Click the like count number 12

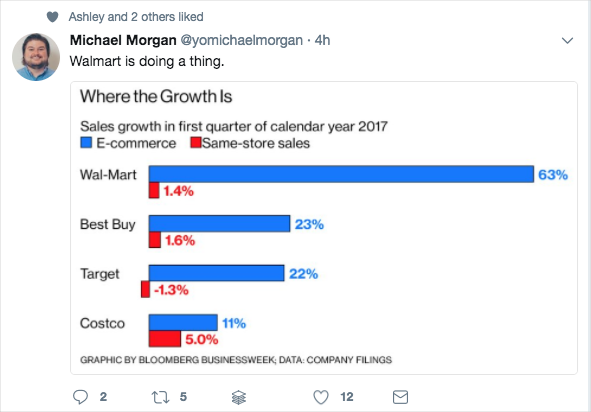(x=347, y=397)
